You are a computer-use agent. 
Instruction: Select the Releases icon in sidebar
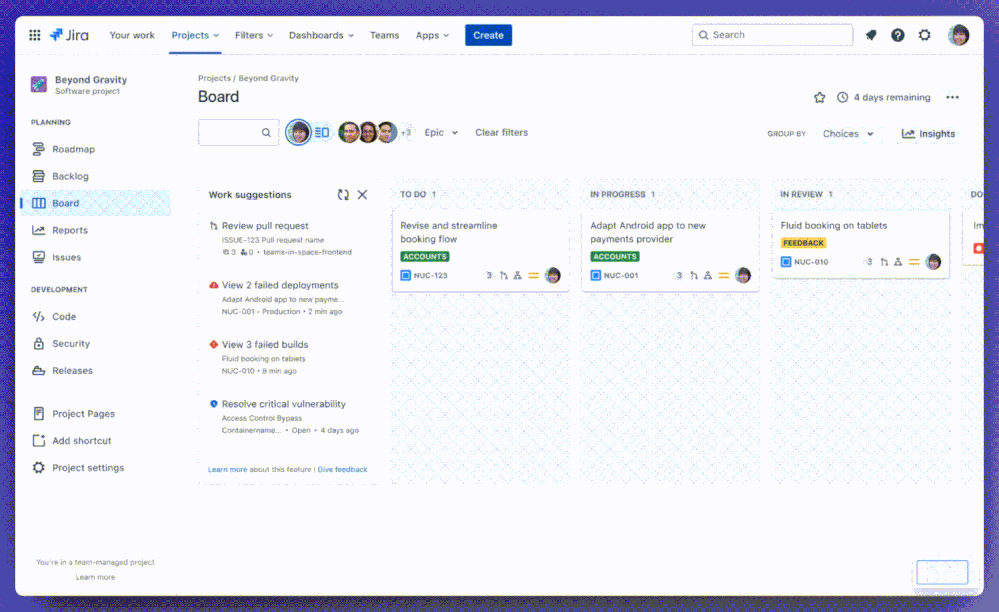tap(40, 370)
